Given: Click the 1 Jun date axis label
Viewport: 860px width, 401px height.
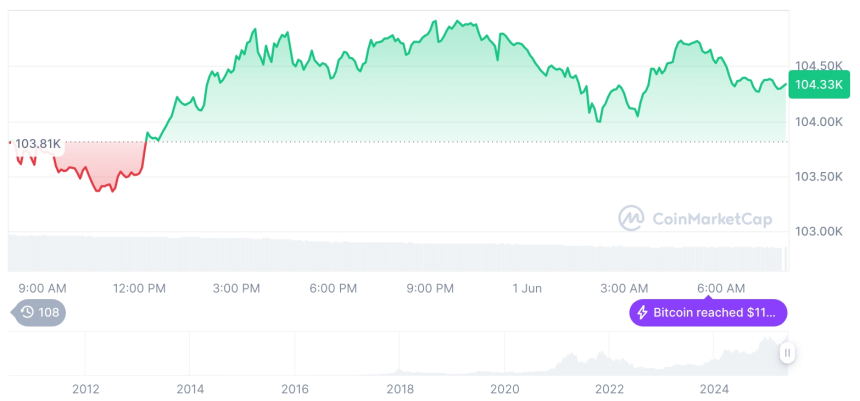Looking at the screenshot, I should click(527, 288).
